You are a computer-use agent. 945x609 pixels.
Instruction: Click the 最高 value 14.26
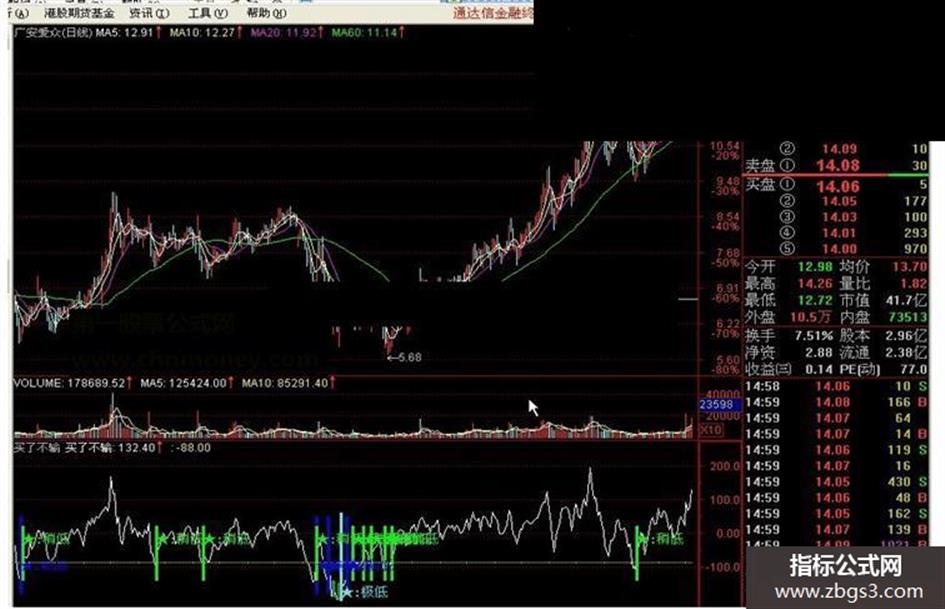click(815, 283)
